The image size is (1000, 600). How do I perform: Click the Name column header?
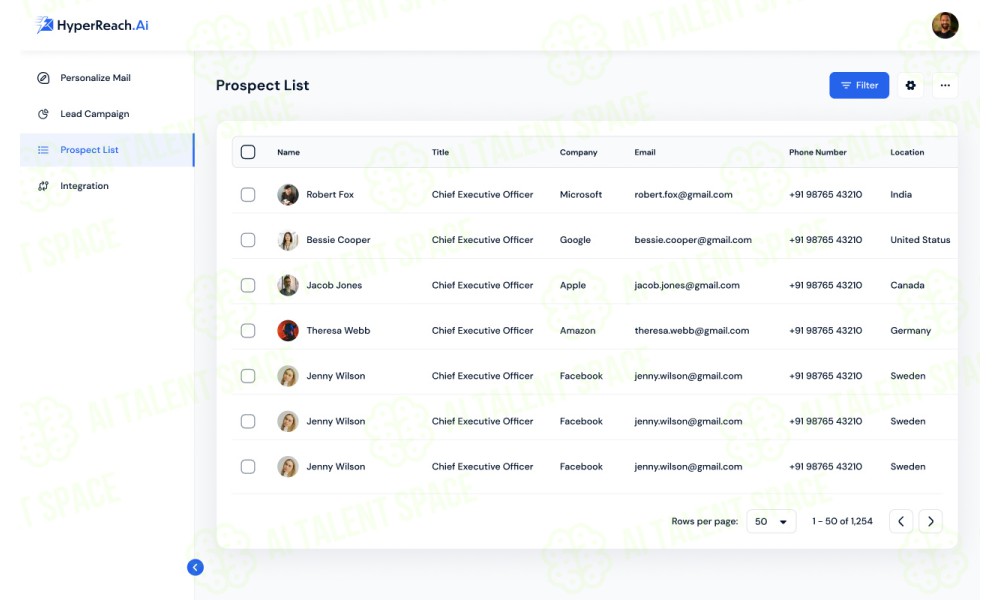click(x=288, y=152)
